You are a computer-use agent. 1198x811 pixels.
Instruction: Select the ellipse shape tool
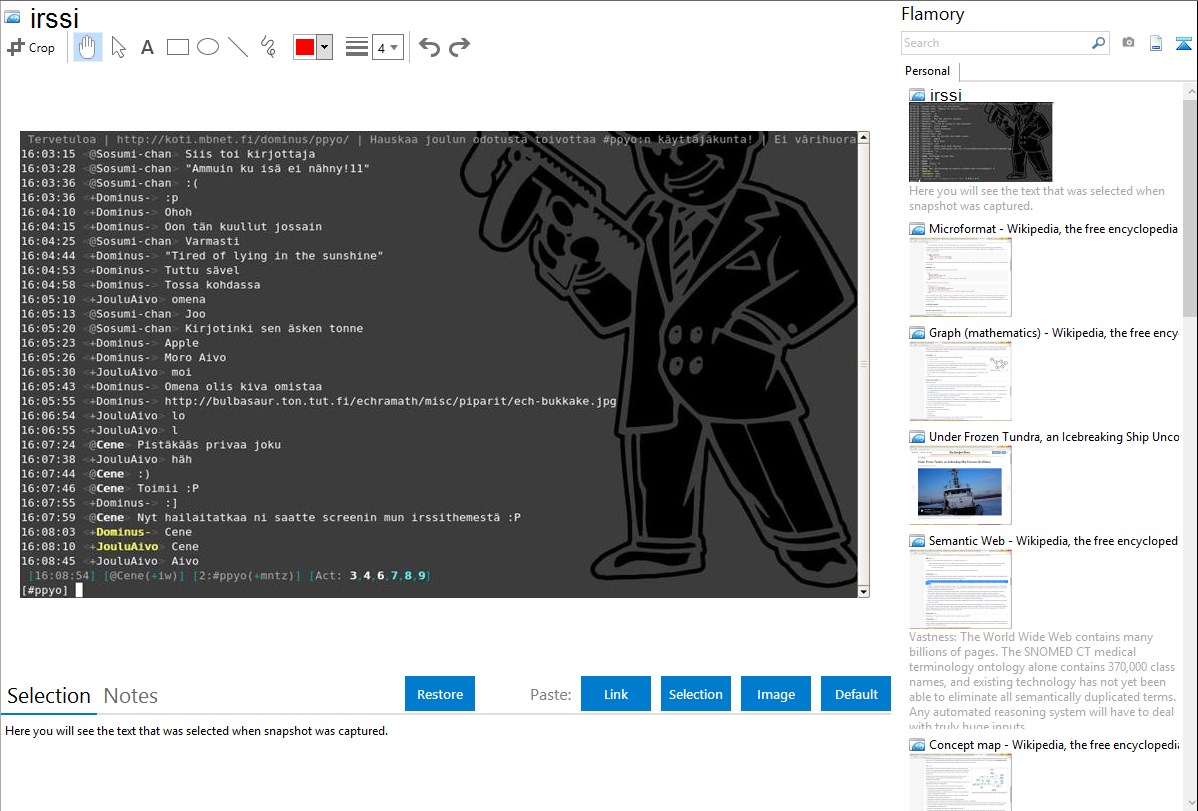point(208,47)
